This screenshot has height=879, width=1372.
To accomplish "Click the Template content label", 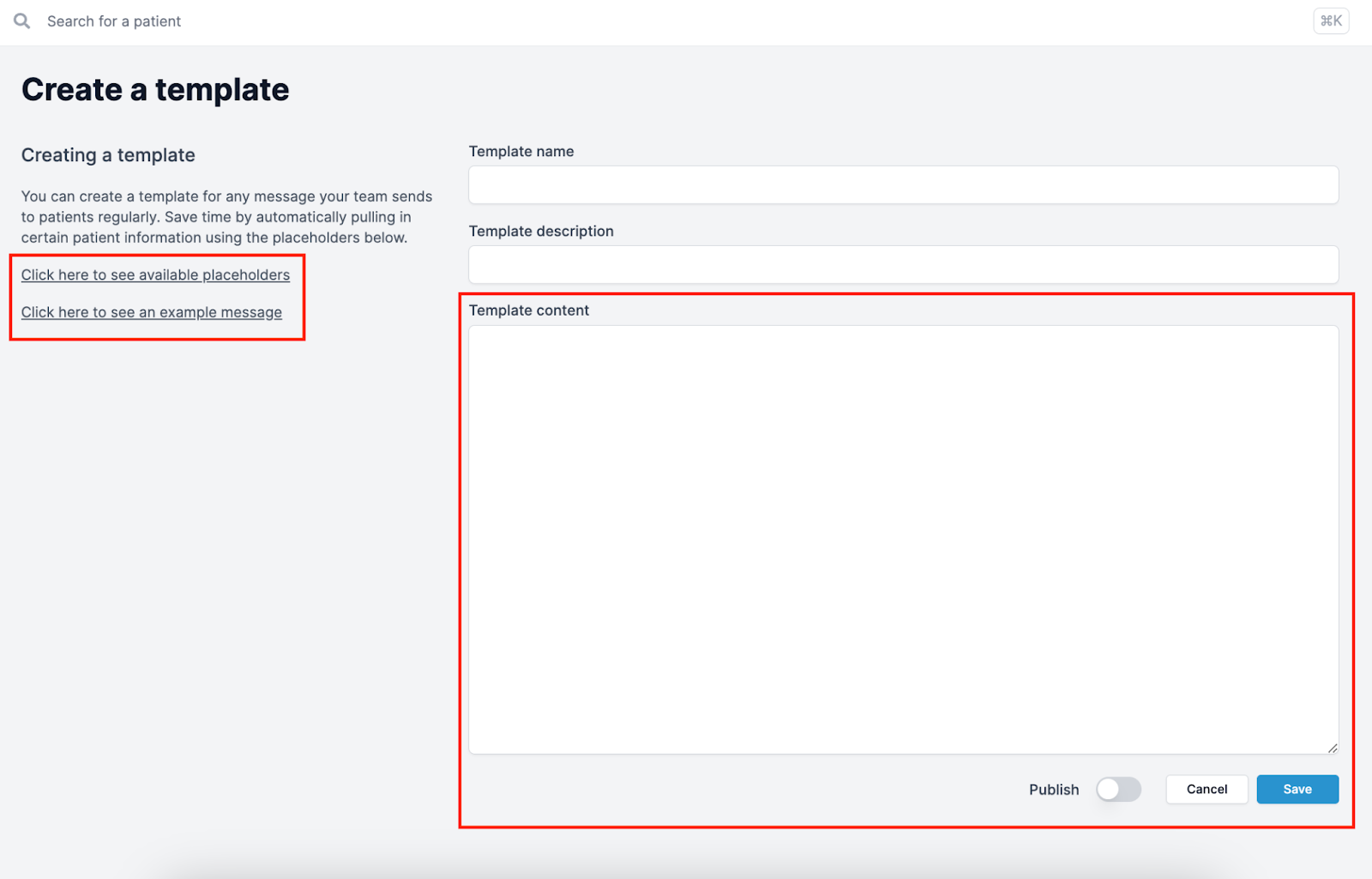I will 529,310.
